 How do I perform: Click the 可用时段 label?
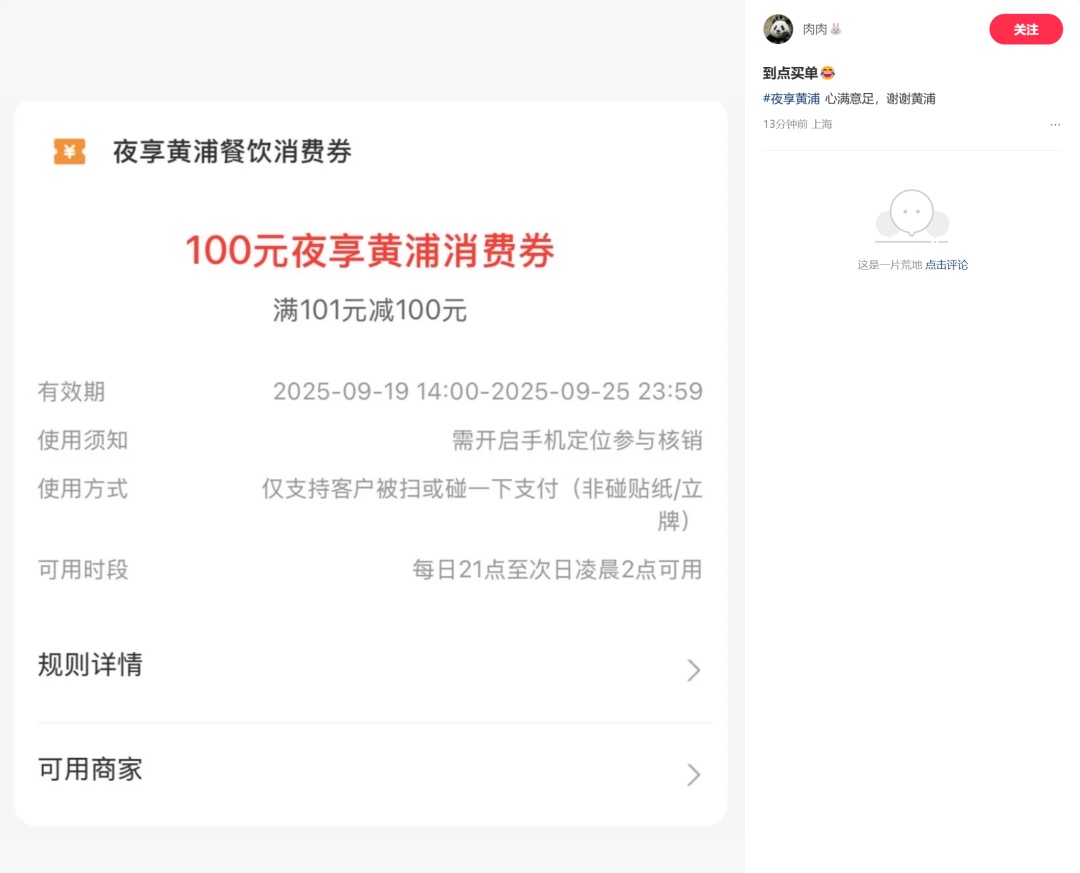click(83, 570)
